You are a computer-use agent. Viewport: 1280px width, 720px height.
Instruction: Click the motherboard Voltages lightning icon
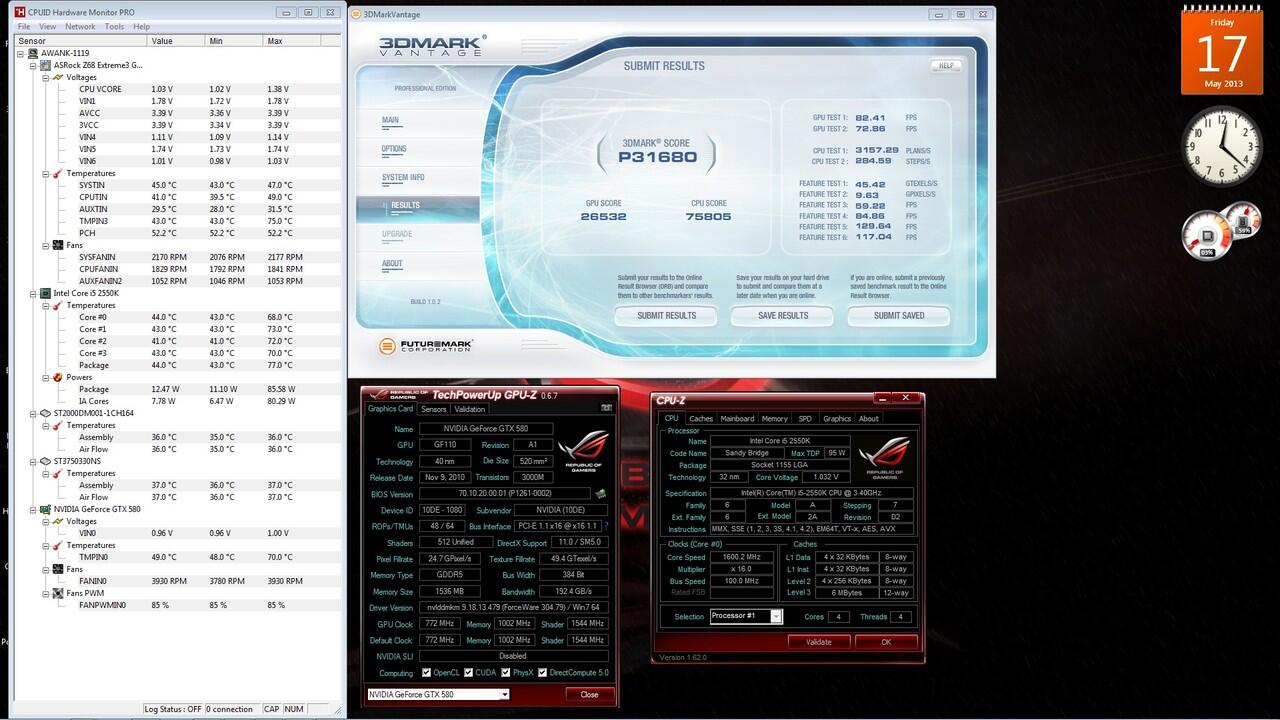[58, 77]
